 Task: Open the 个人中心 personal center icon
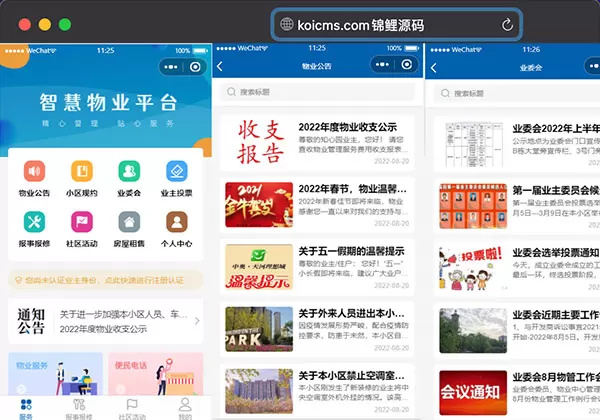176,222
